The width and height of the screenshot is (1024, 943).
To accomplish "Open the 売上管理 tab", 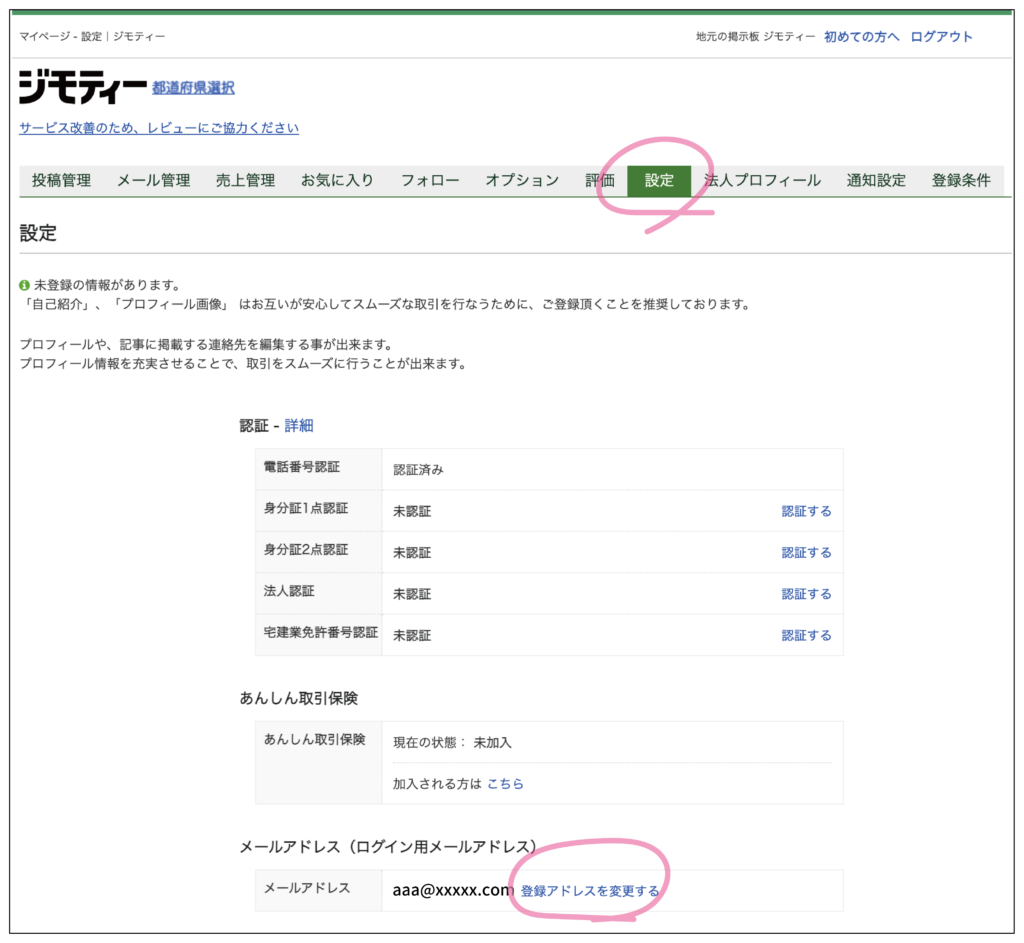I will click(245, 180).
